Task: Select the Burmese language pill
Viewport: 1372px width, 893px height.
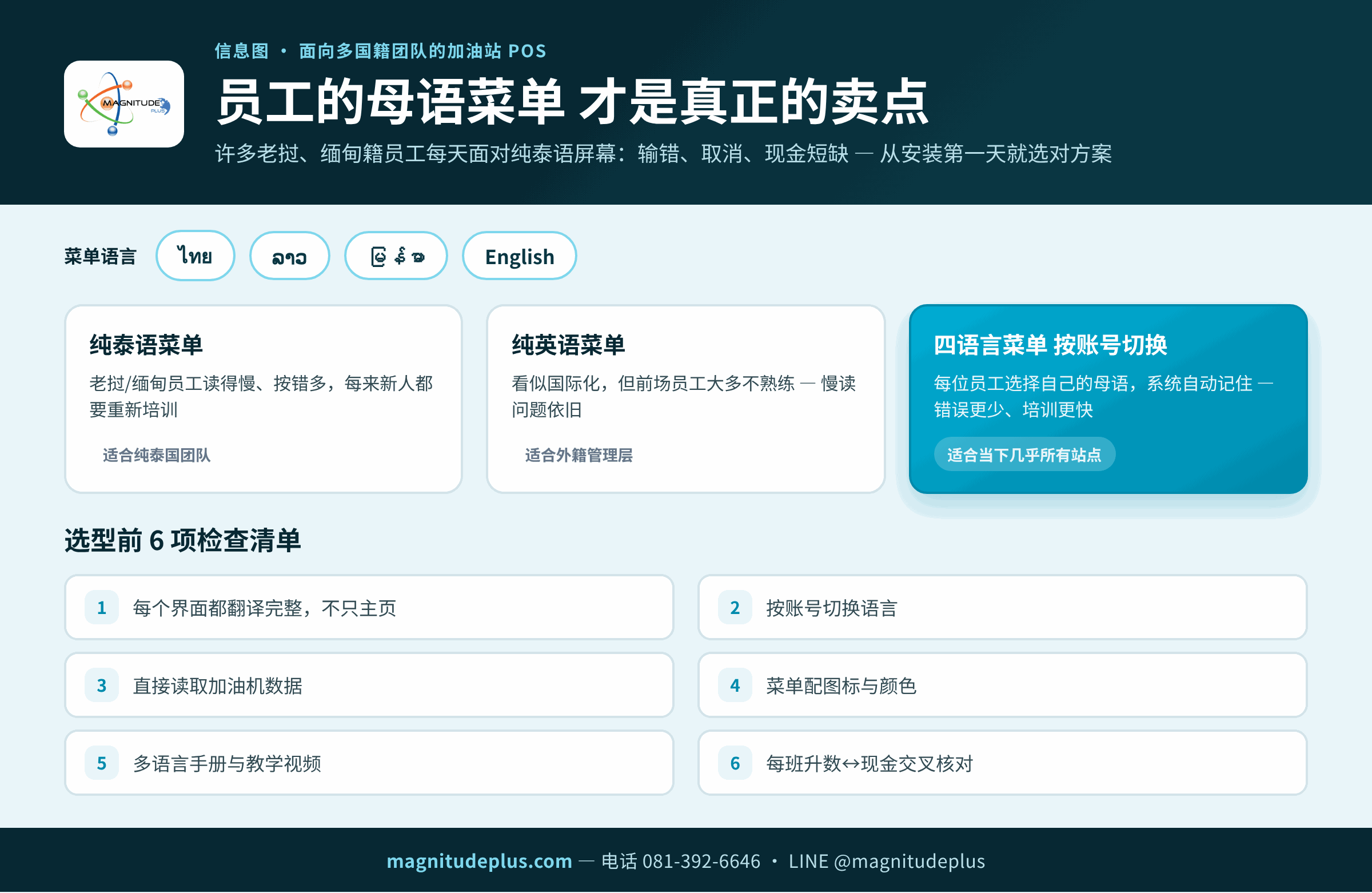Action: tap(396, 256)
